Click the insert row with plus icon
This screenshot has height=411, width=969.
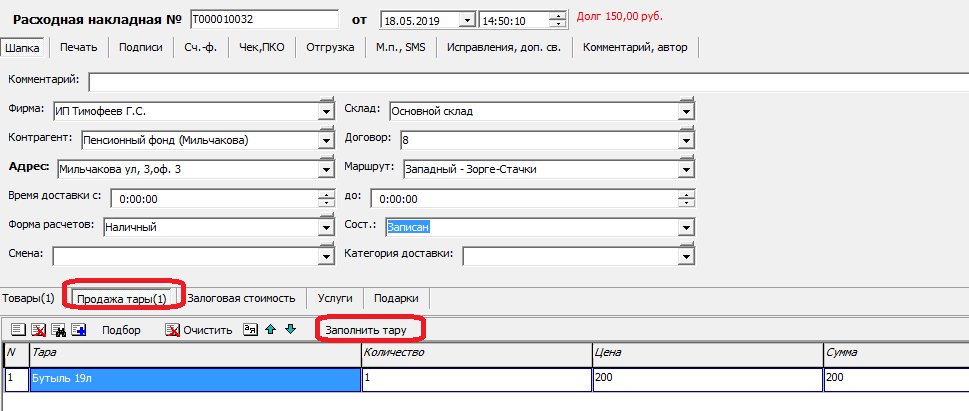tap(79, 329)
